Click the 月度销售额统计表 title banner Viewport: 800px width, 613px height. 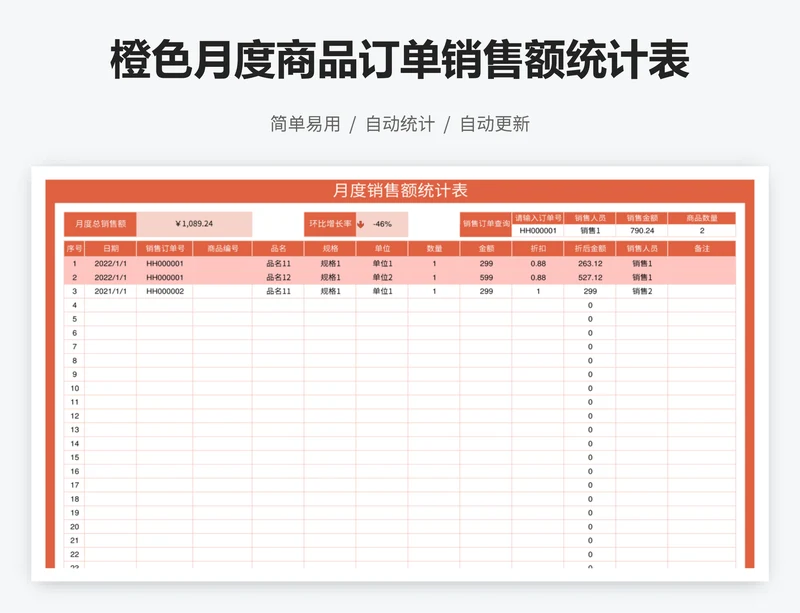400,191
